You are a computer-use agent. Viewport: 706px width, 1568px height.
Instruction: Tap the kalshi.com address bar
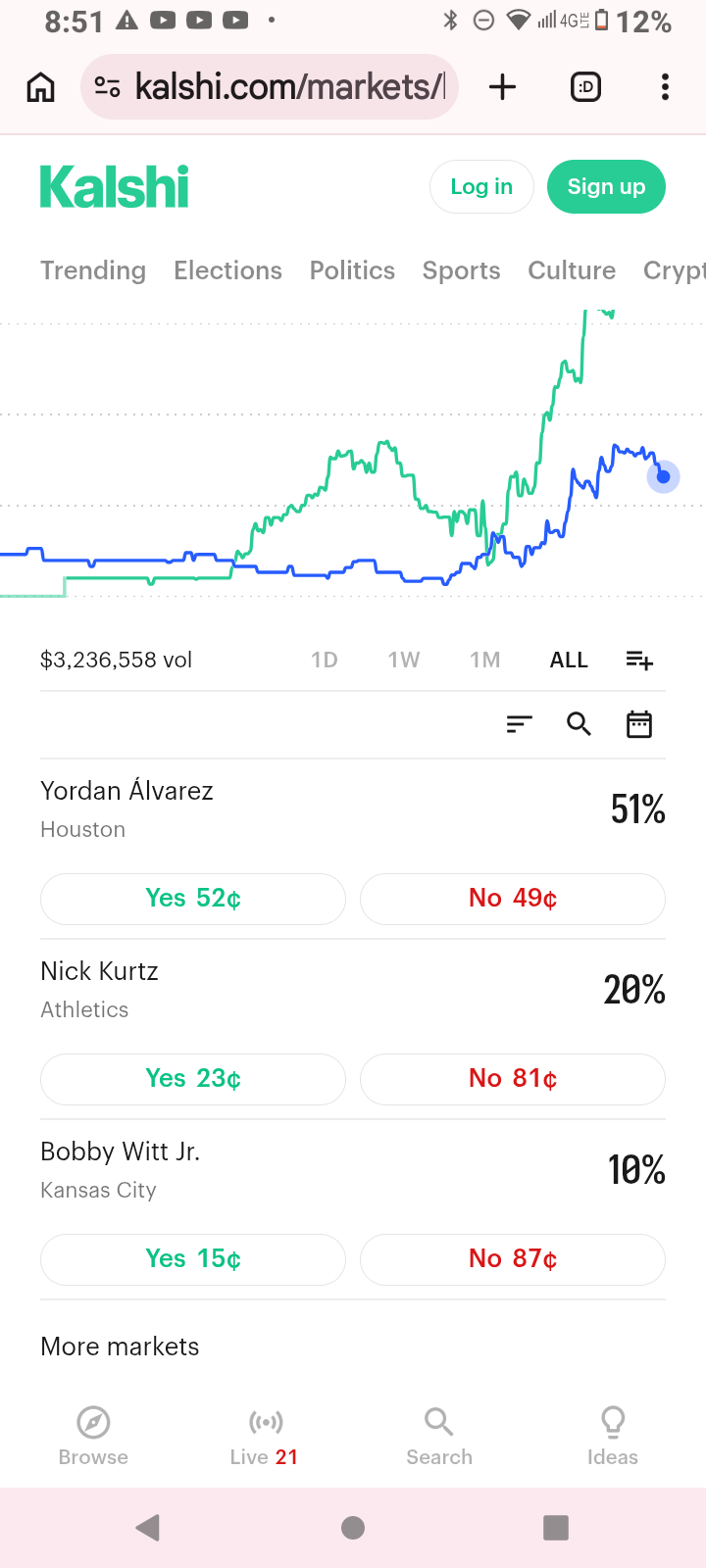point(270,87)
